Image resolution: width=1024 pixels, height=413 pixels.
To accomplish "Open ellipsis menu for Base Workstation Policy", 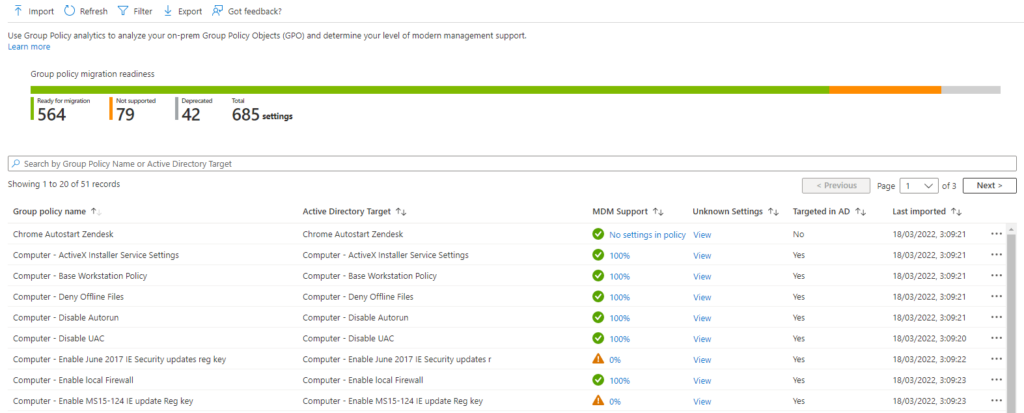I will click(996, 275).
